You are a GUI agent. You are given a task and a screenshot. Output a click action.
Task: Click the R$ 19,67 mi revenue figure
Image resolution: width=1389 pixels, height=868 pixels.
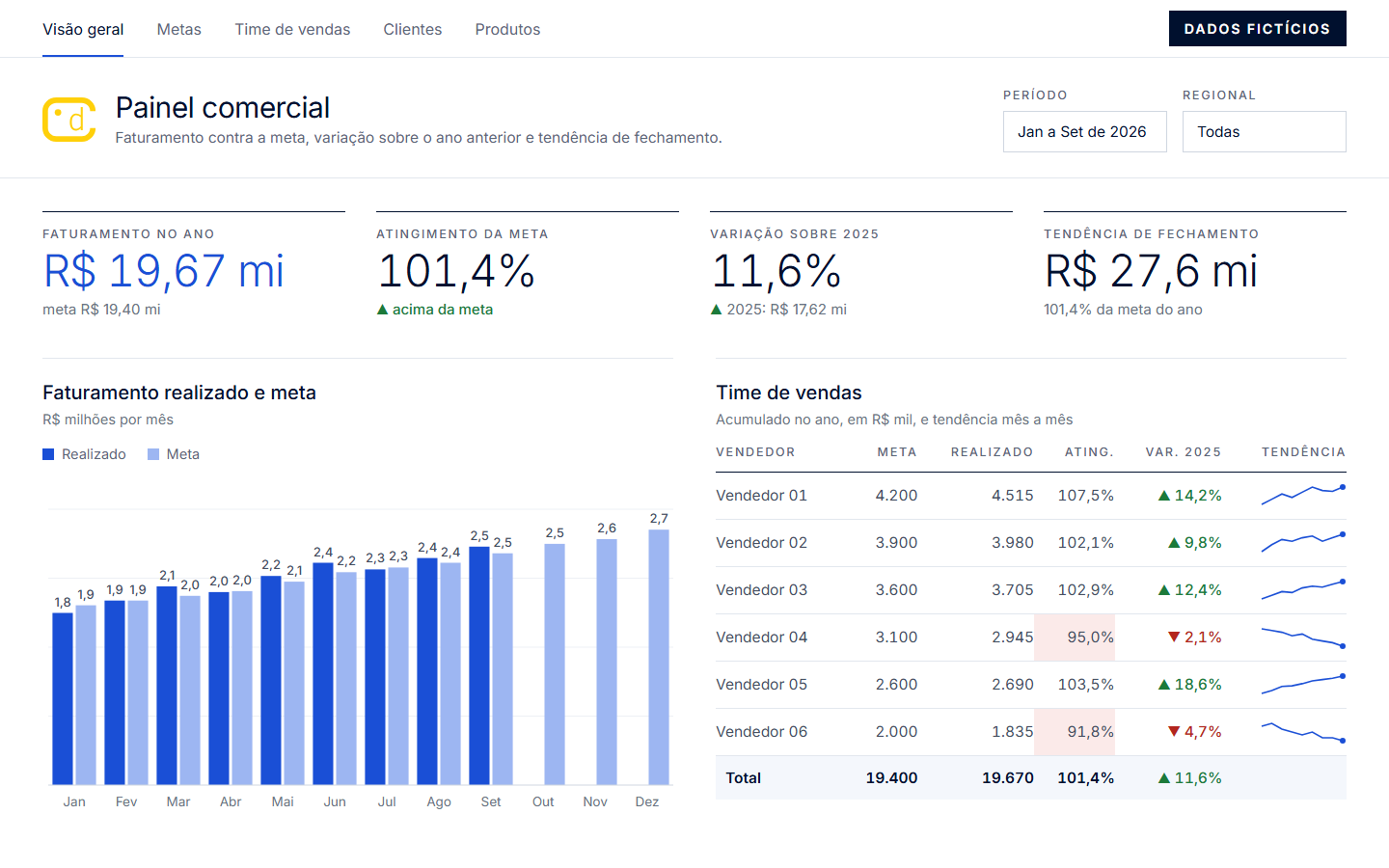[x=164, y=271]
